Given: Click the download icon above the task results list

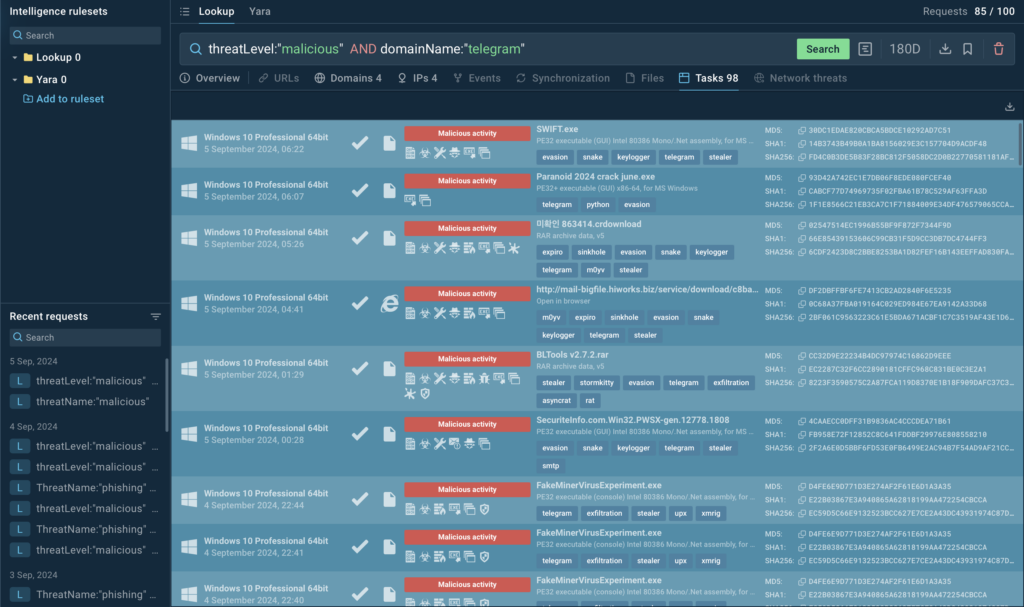Looking at the screenshot, I should 1009,104.
